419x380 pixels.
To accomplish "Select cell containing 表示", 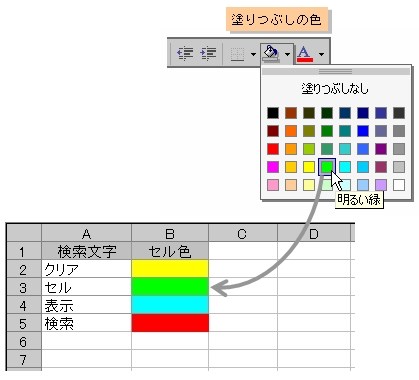I will 86,305.
